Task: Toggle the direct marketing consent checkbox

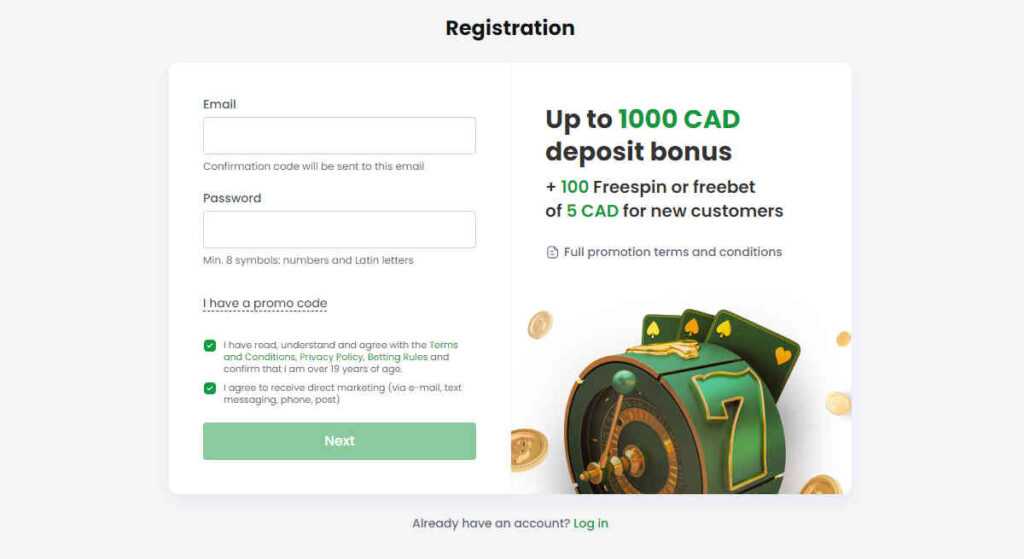Action: point(210,388)
